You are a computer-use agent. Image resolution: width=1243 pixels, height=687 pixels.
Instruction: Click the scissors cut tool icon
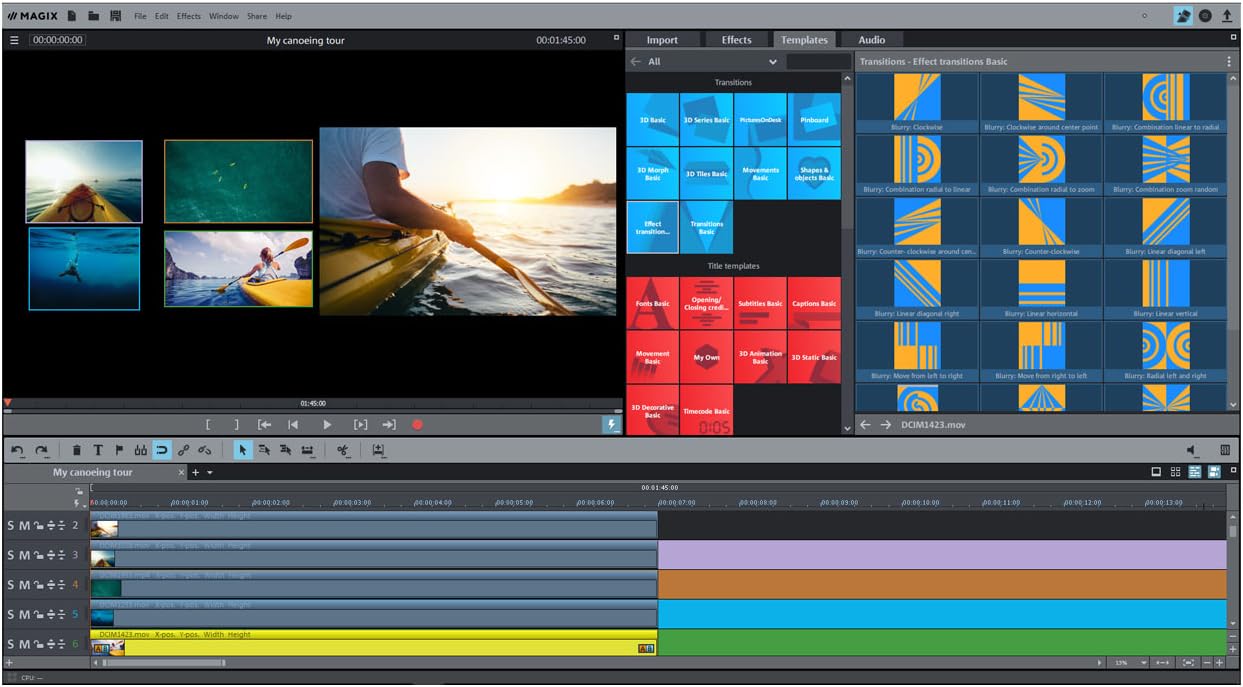point(343,451)
